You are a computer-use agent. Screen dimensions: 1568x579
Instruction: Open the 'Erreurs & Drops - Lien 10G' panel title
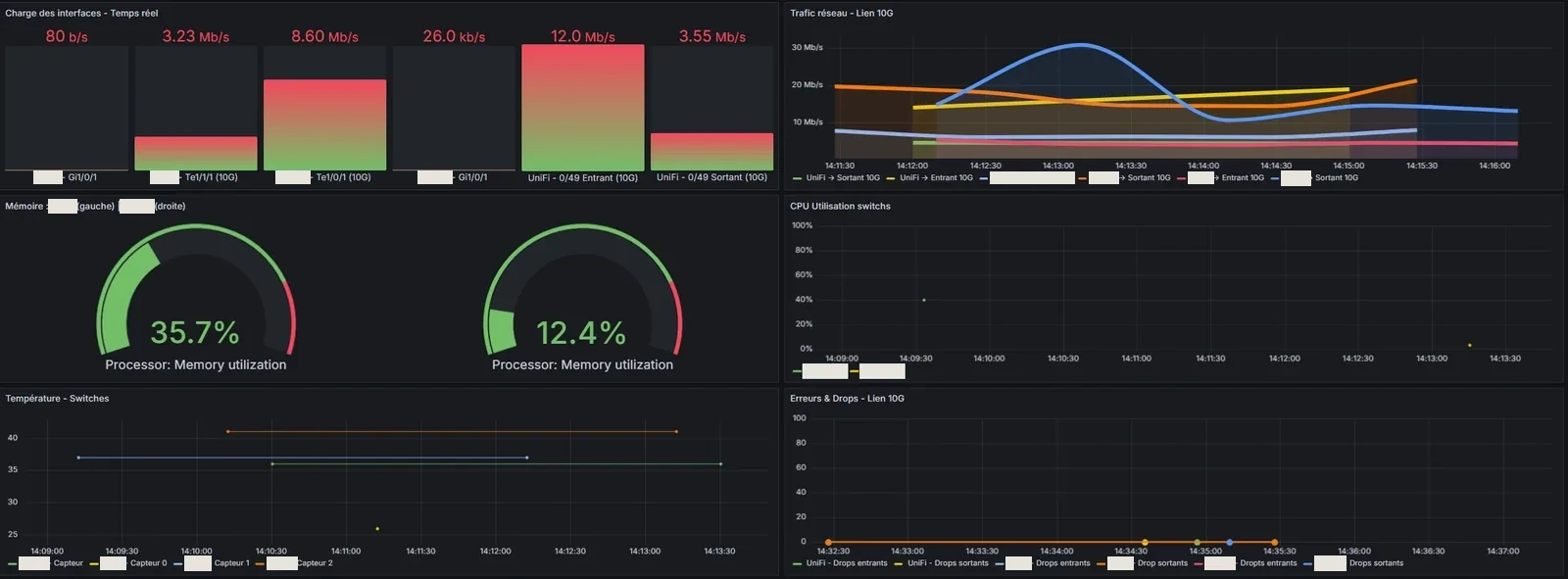[x=847, y=399]
